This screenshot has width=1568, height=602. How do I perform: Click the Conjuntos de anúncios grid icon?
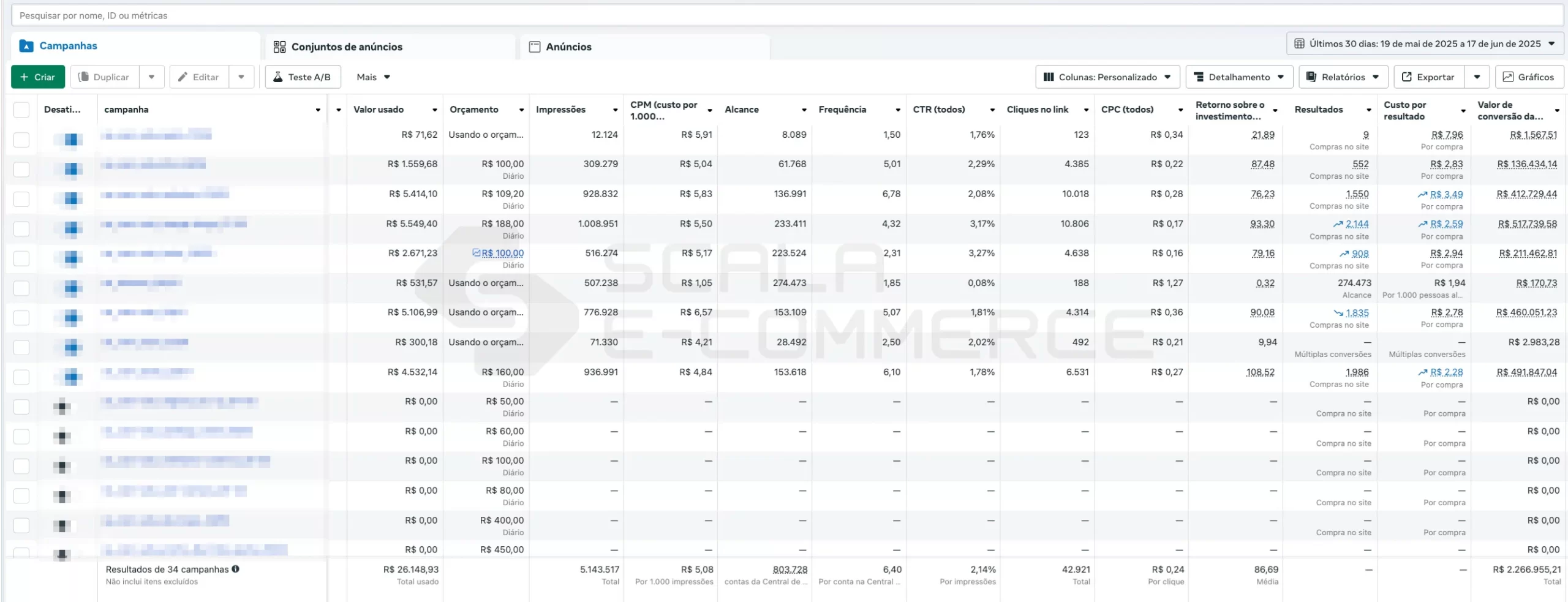click(279, 47)
